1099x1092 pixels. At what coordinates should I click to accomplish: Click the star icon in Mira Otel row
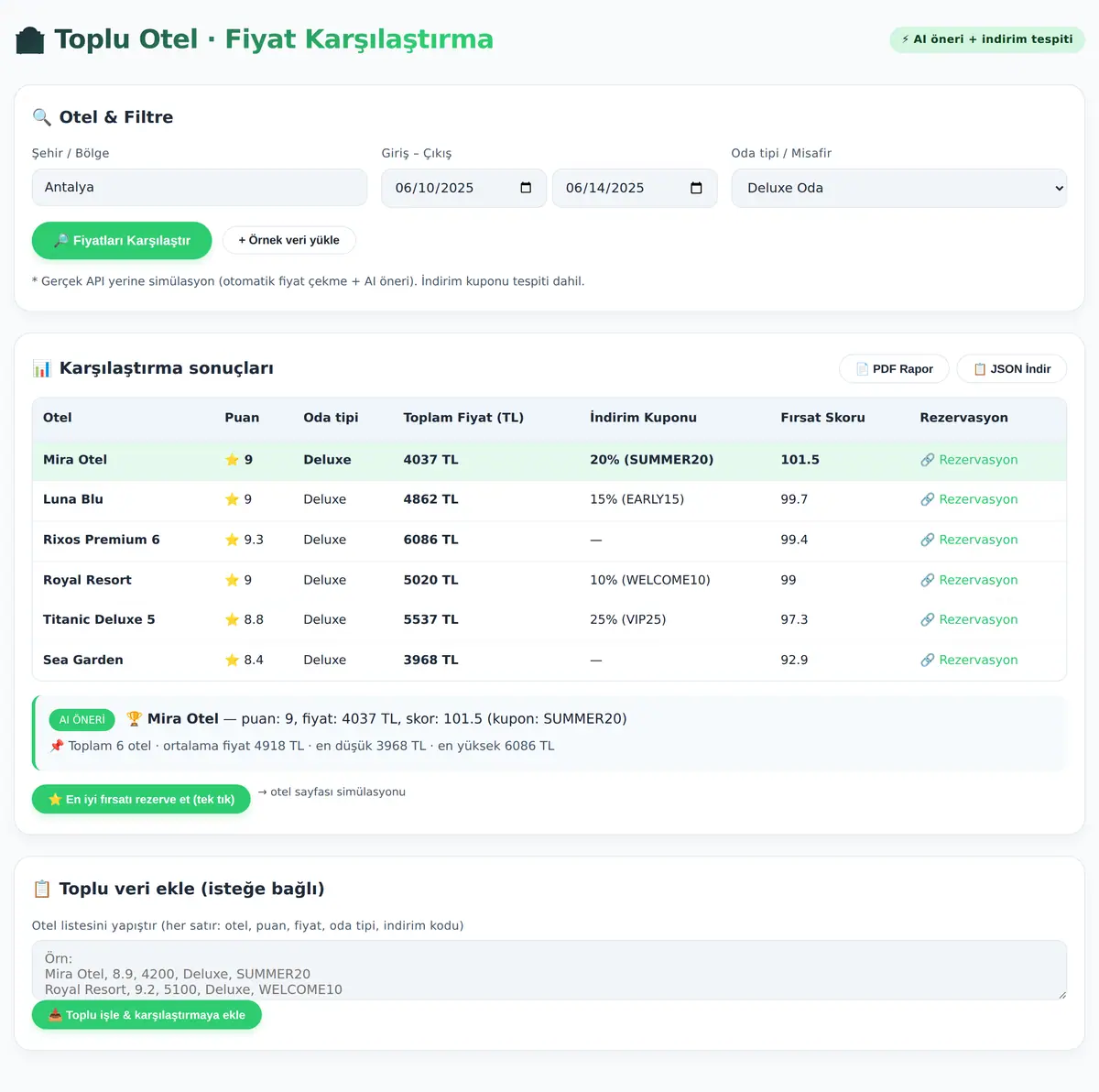232,460
